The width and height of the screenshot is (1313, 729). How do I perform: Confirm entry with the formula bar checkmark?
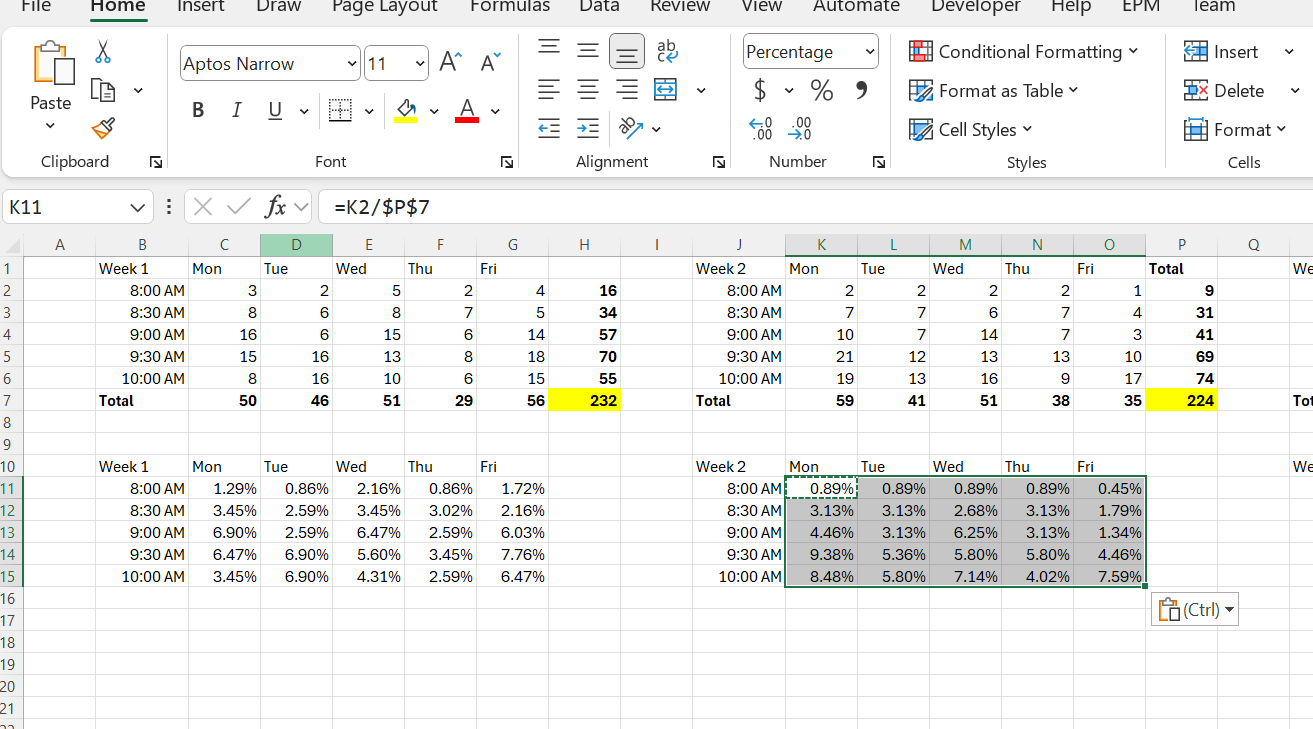point(238,207)
